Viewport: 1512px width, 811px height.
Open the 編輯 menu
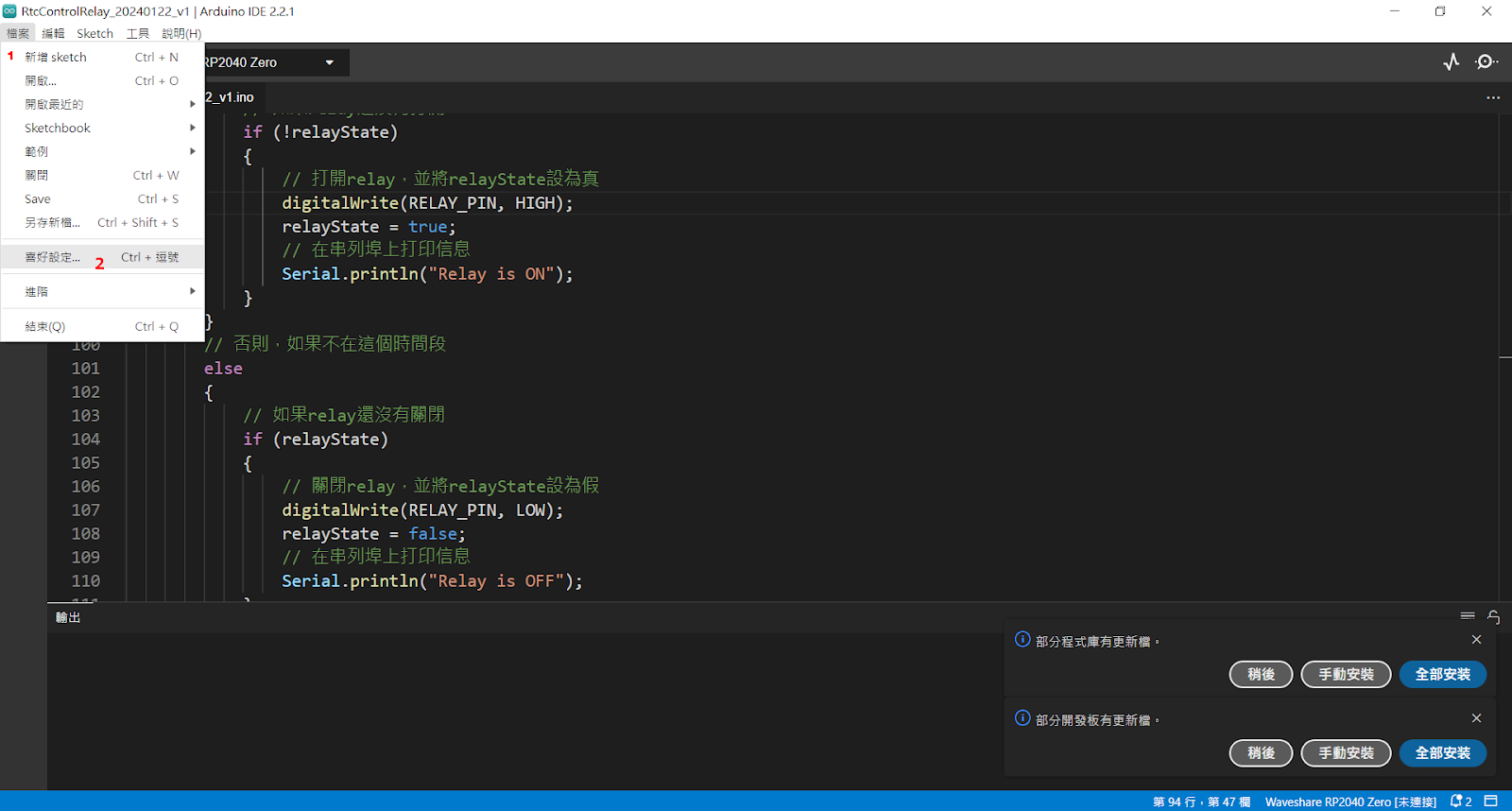pyautogui.click(x=53, y=33)
